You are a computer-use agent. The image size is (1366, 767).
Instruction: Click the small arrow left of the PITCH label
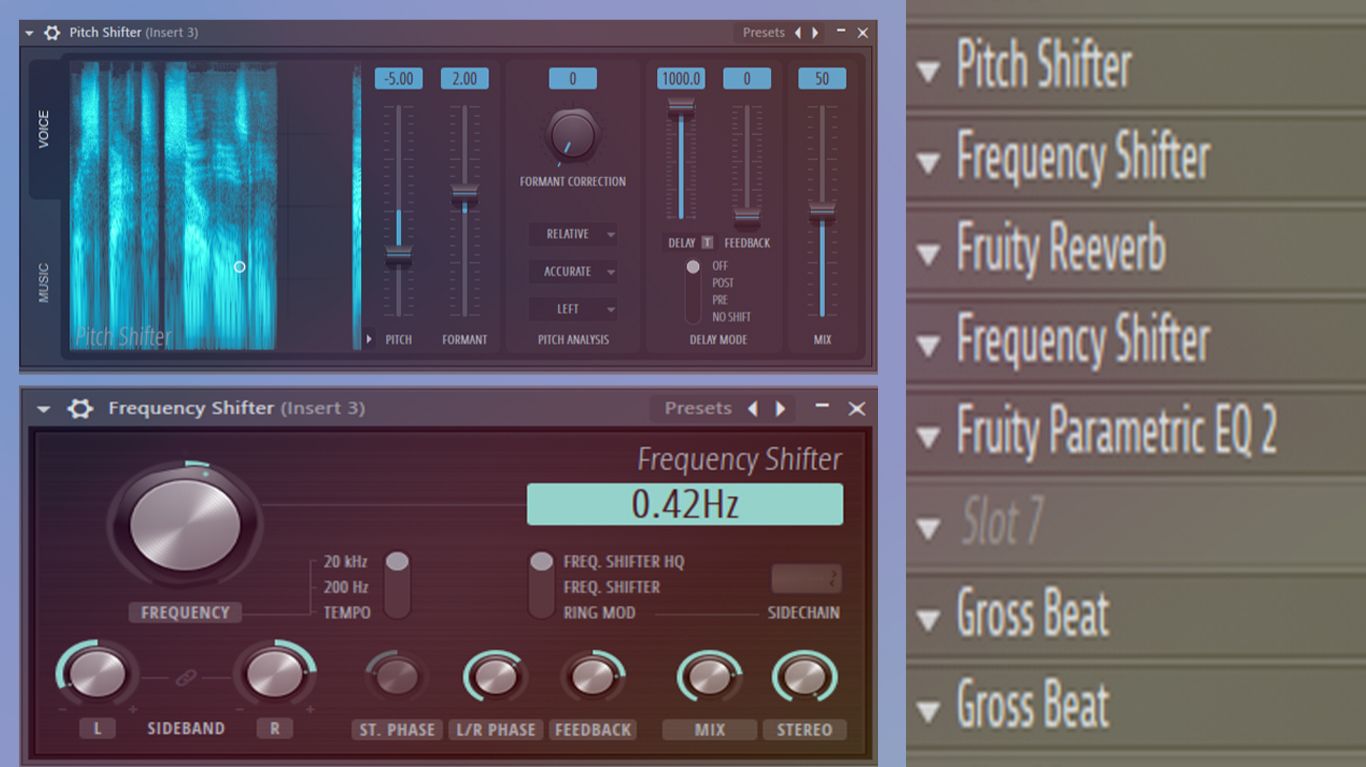click(369, 339)
